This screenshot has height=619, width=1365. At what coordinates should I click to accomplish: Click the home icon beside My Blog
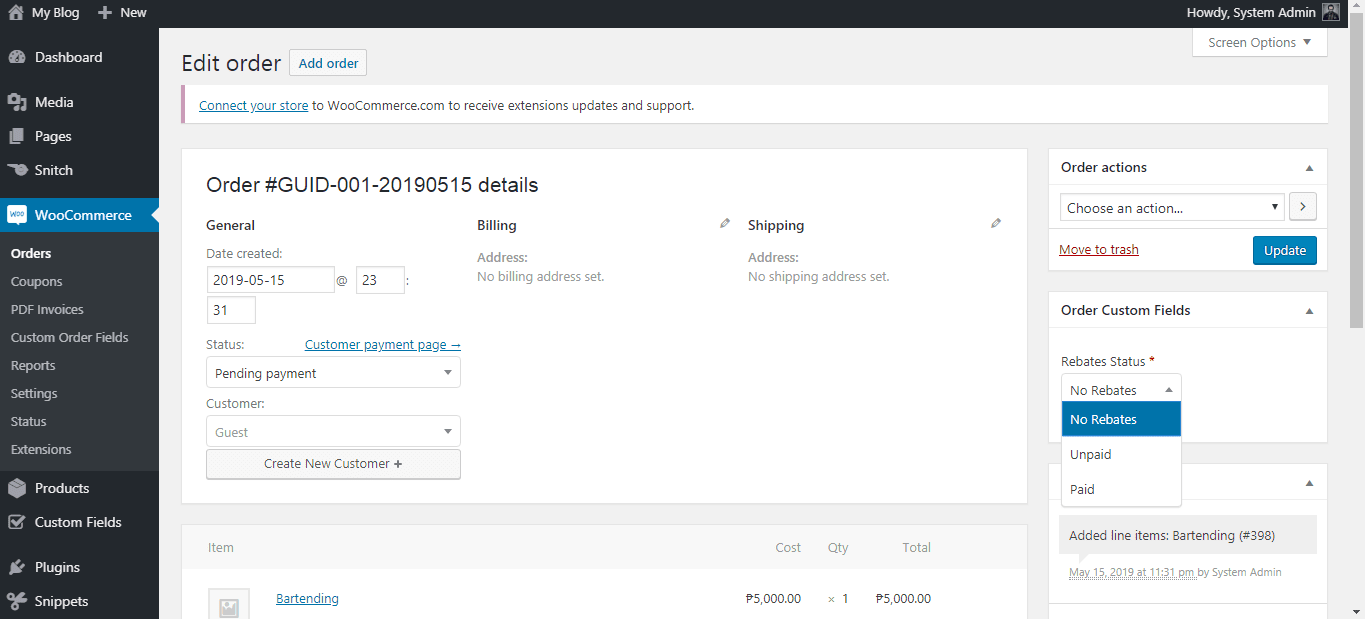click(x=14, y=13)
